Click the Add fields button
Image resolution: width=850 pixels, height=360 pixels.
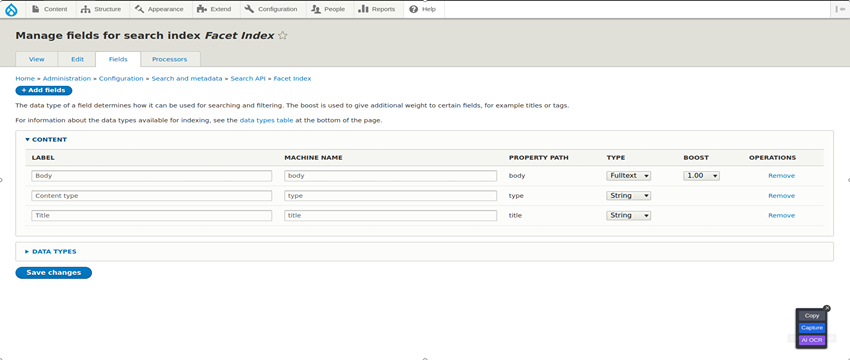point(44,91)
